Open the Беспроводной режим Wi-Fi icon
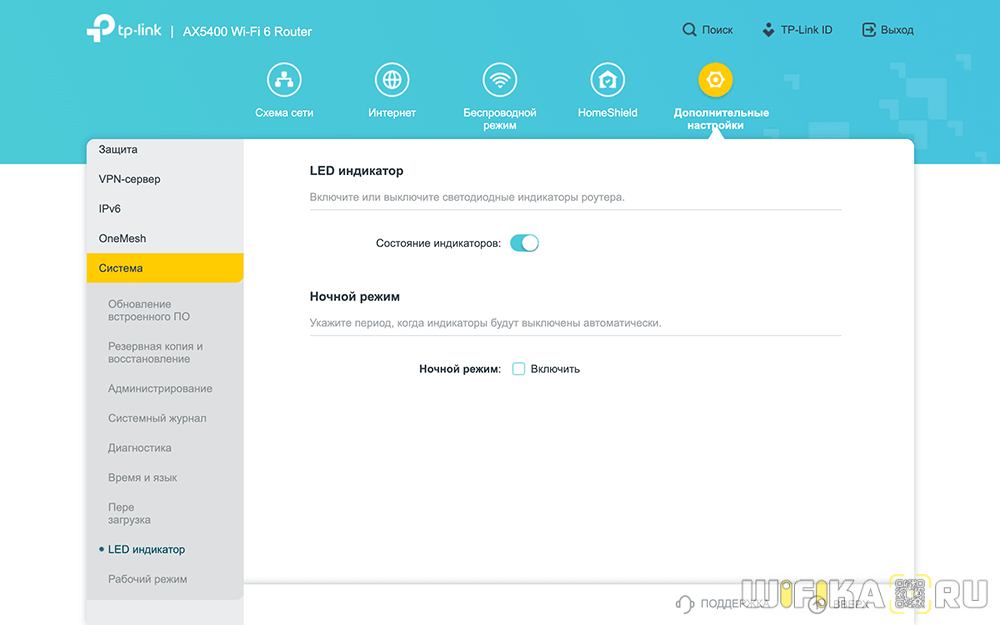This screenshot has height=625, width=1000. [x=499, y=80]
